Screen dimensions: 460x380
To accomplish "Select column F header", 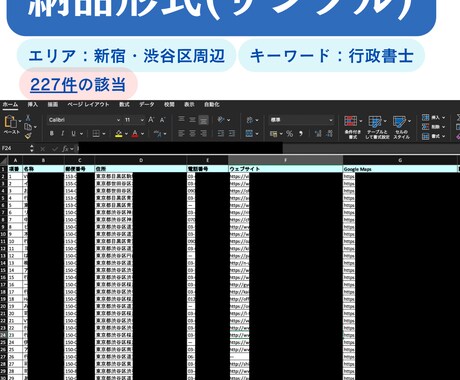I will pyautogui.click(x=285, y=160).
